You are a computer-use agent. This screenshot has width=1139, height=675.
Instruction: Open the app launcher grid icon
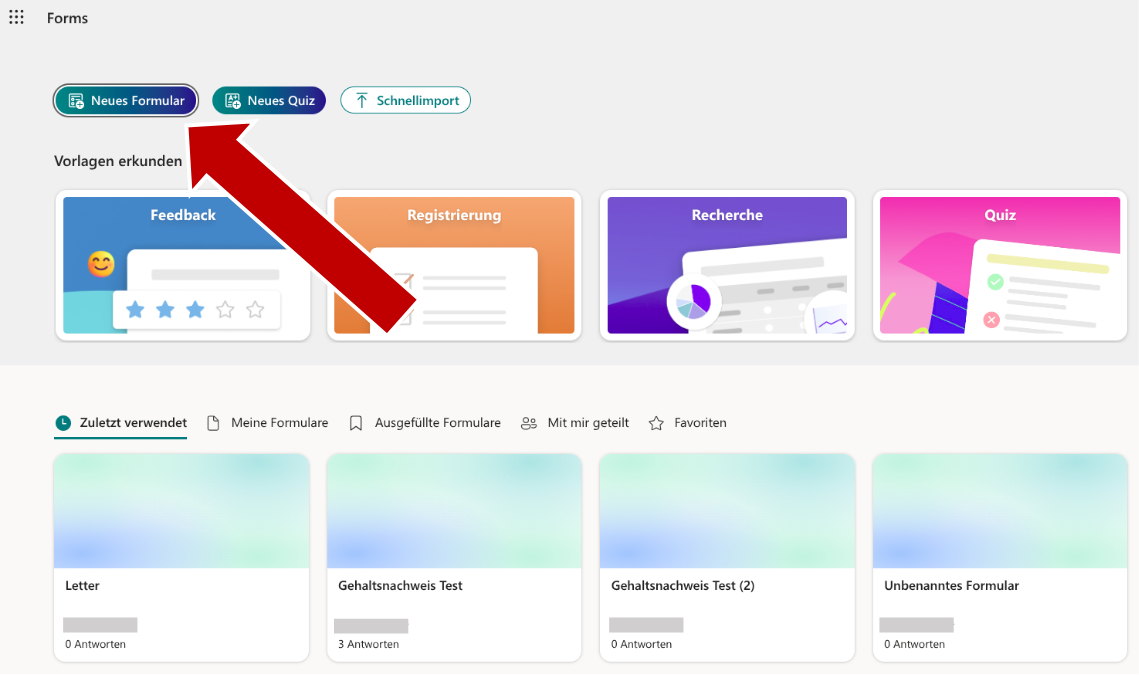pos(17,18)
